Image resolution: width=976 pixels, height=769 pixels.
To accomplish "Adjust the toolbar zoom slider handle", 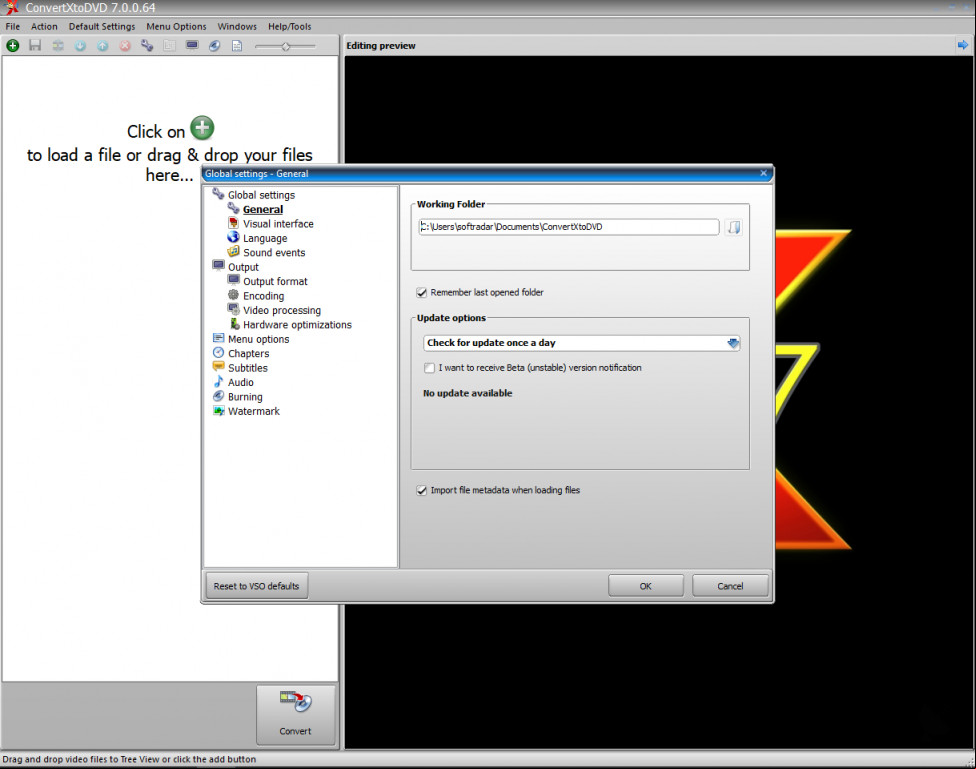I will [285, 46].
